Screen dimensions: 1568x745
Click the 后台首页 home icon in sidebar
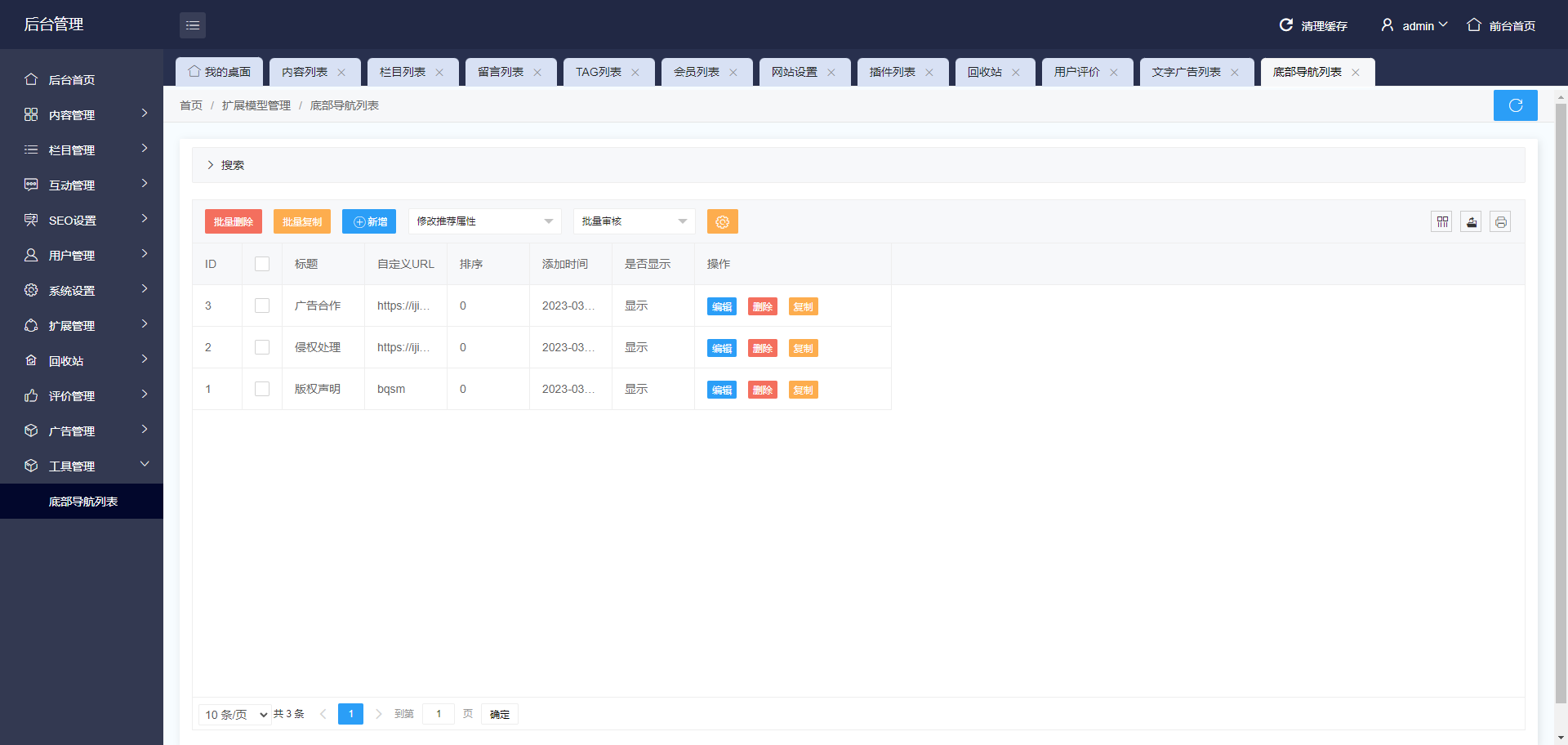[31, 79]
